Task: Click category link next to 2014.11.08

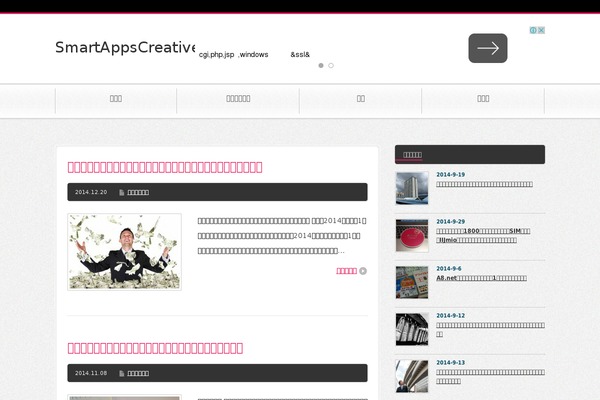Action: (138, 373)
